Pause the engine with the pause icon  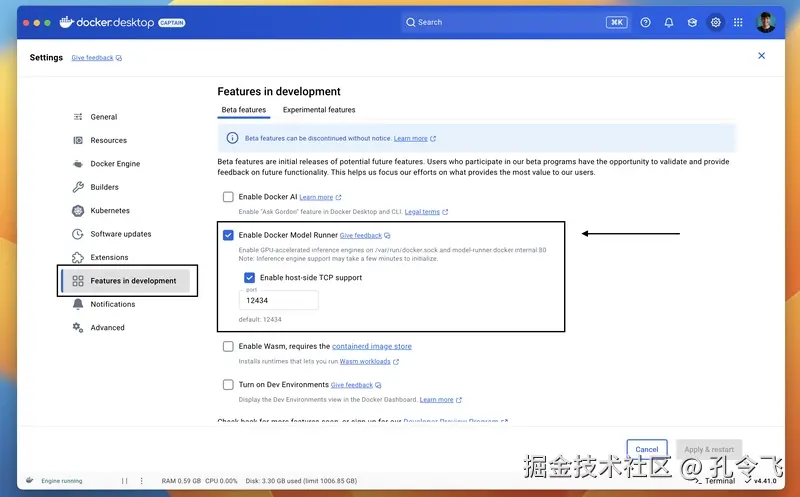[124, 481]
